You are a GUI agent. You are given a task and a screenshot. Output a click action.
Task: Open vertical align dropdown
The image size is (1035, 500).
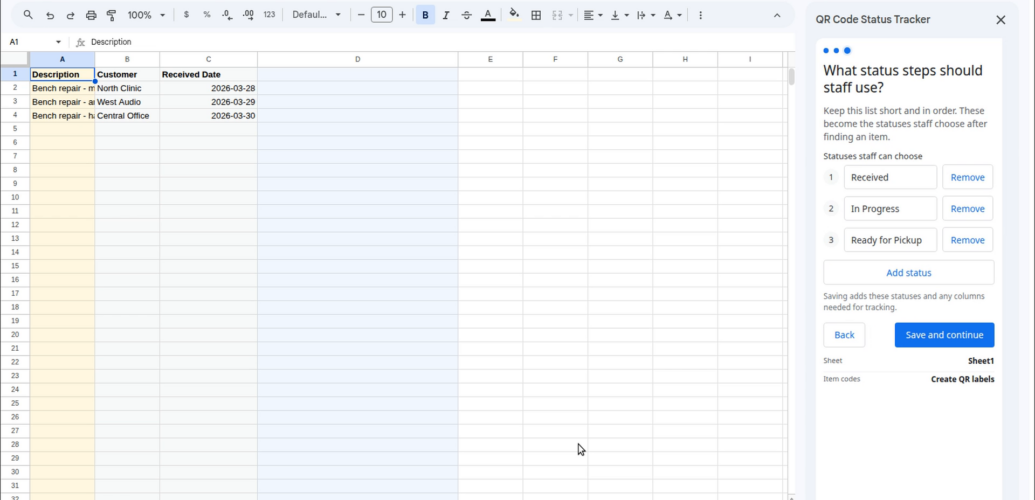pyautogui.click(x=619, y=15)
